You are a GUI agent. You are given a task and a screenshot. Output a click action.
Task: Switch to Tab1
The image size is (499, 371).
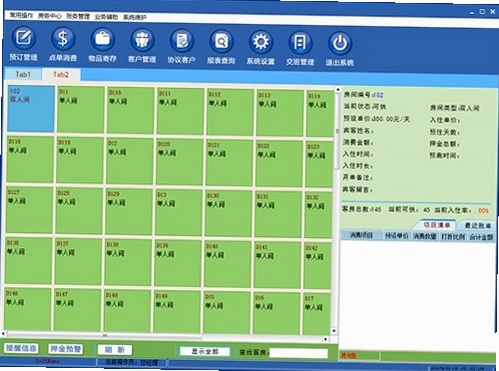[x=23, y=74]
